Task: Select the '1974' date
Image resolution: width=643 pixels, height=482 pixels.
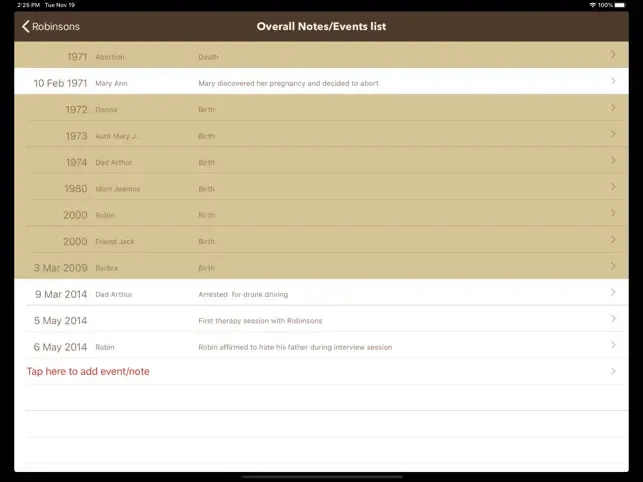Action: tap(76, 162)
